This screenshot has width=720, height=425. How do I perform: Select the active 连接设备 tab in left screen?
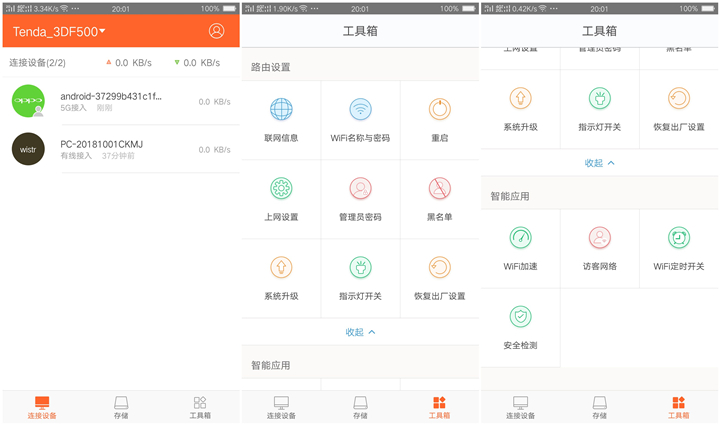click(42, 408)
